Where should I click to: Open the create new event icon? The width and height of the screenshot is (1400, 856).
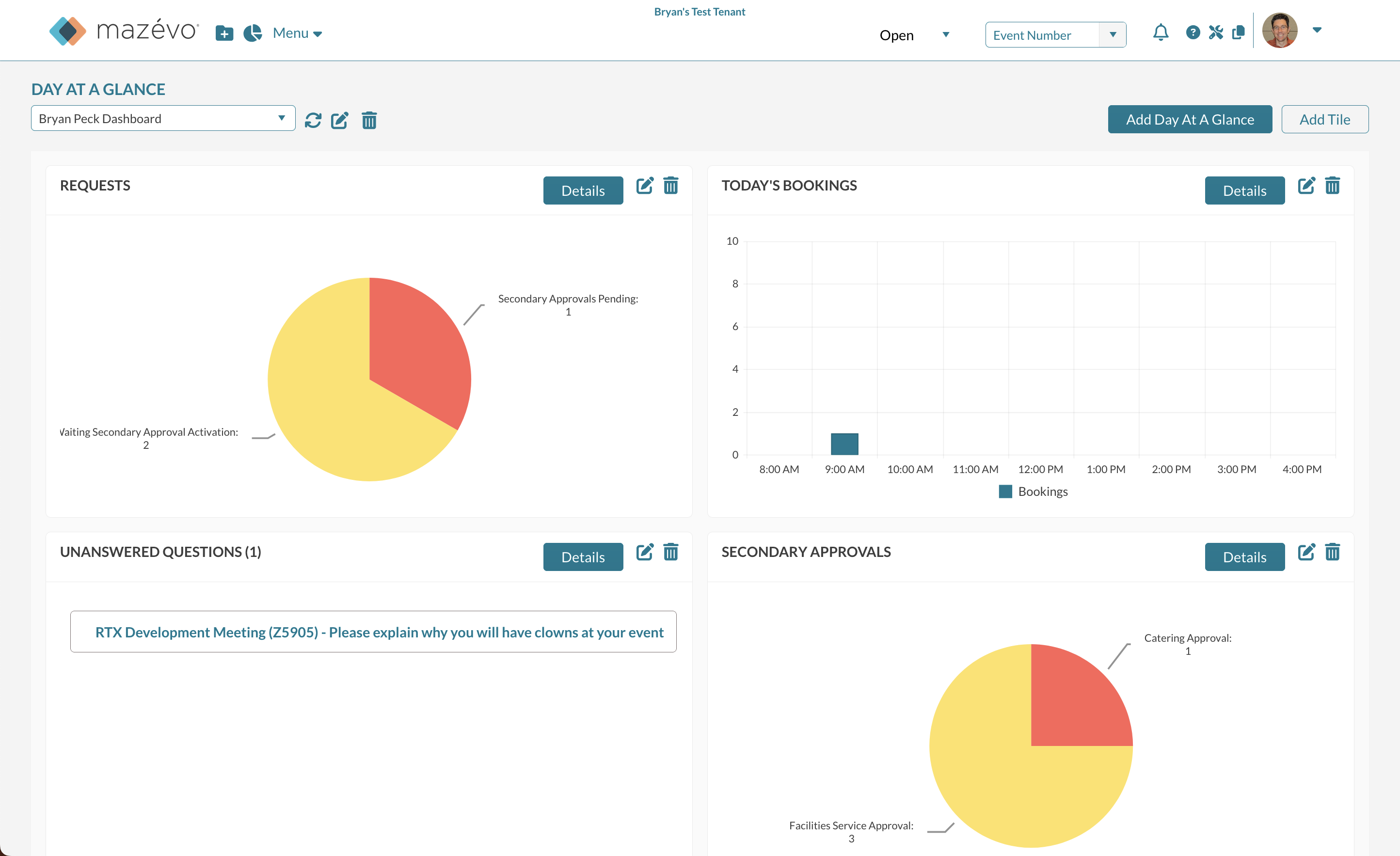(x=224, y=32)
